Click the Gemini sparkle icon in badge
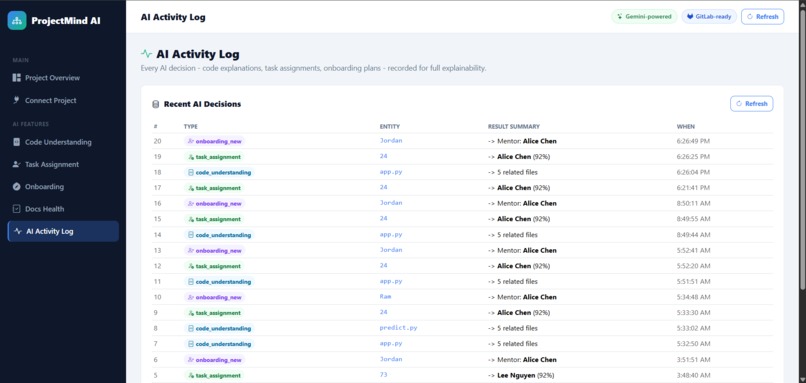806x383 pixels. pos(620,16)
